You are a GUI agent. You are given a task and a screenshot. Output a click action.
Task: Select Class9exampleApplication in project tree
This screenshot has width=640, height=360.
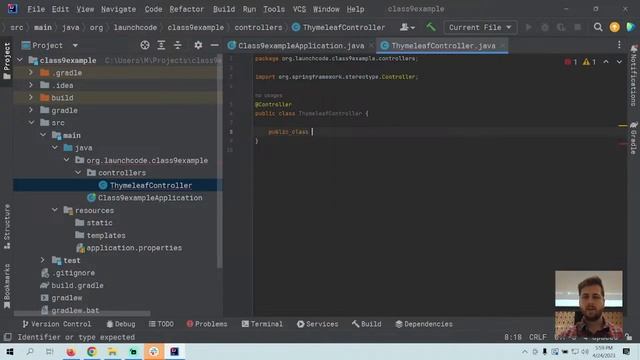pos(150,198)
